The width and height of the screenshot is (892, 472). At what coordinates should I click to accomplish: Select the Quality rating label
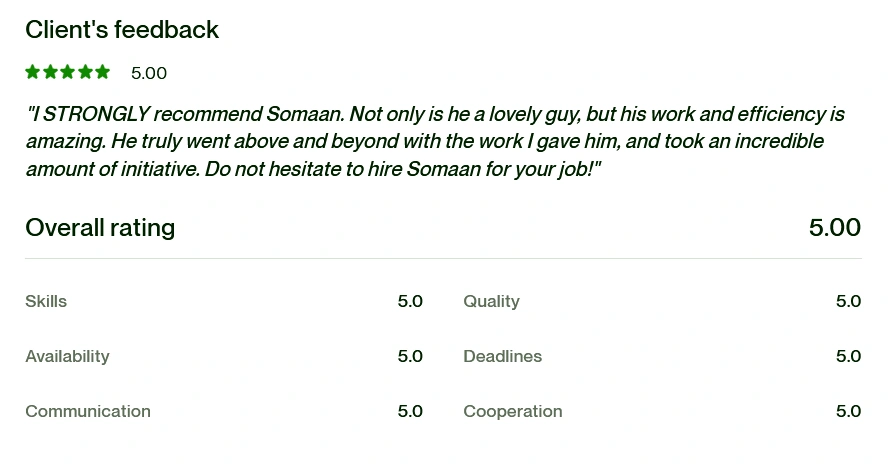click(491, 301)
